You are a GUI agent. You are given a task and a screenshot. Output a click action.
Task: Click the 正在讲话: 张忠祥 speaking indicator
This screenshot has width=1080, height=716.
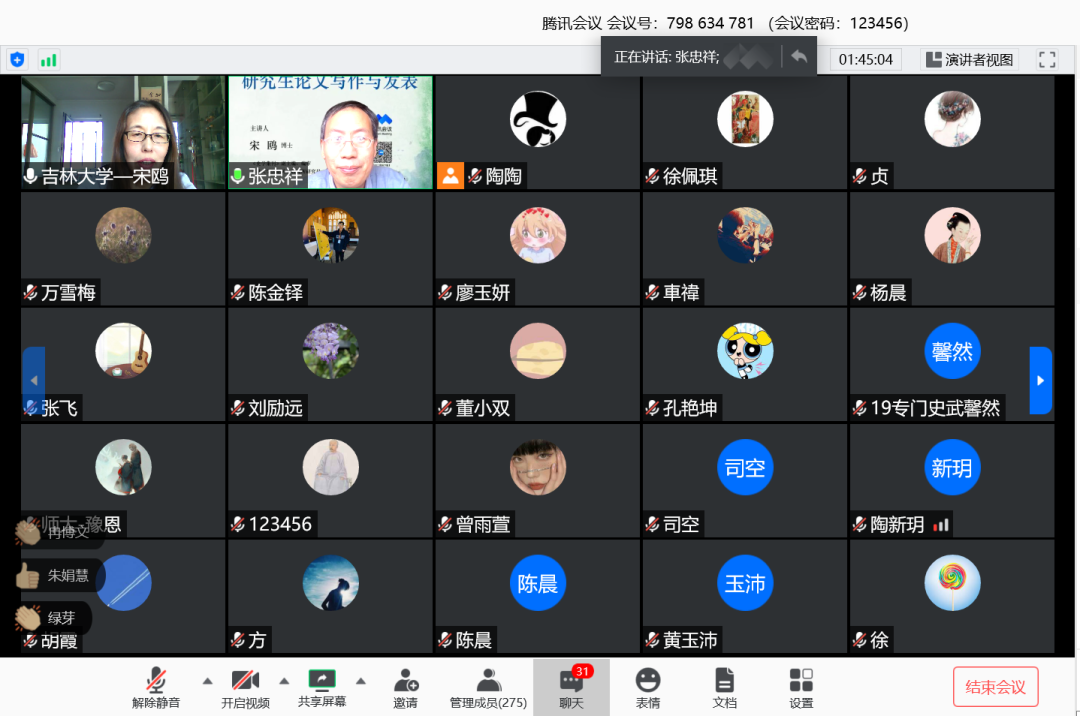click(x=666, y=57)
